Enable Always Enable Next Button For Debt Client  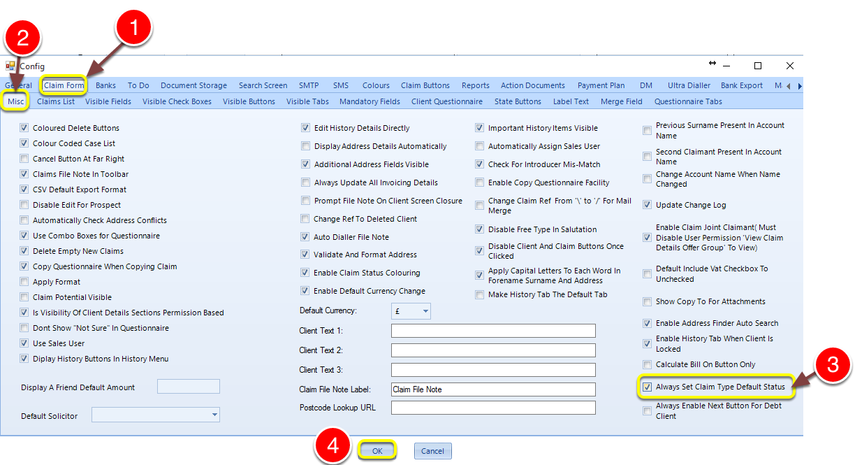click(x=647, y=411)
